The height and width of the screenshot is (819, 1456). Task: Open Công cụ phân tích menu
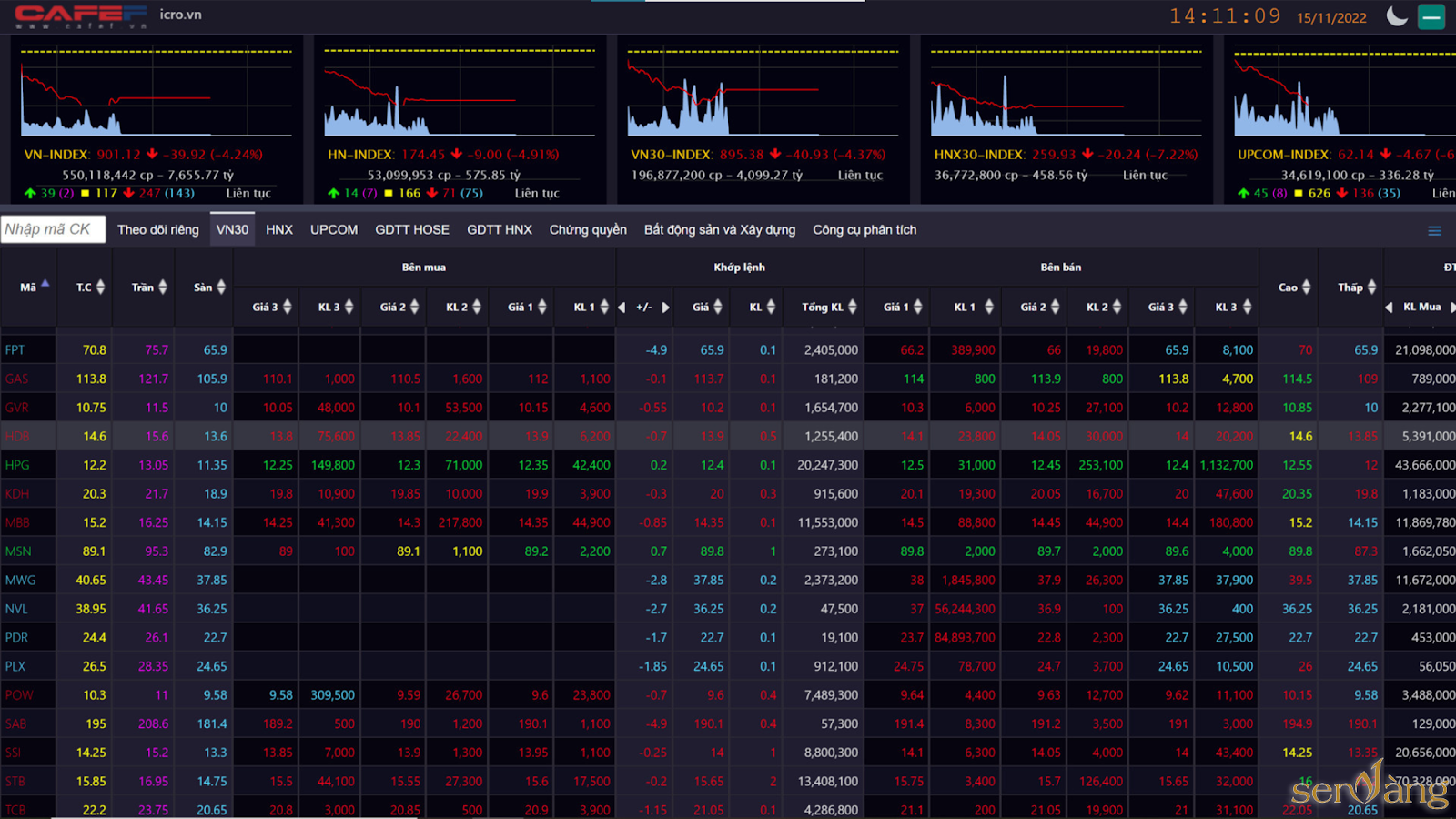[x=864, y=229]
